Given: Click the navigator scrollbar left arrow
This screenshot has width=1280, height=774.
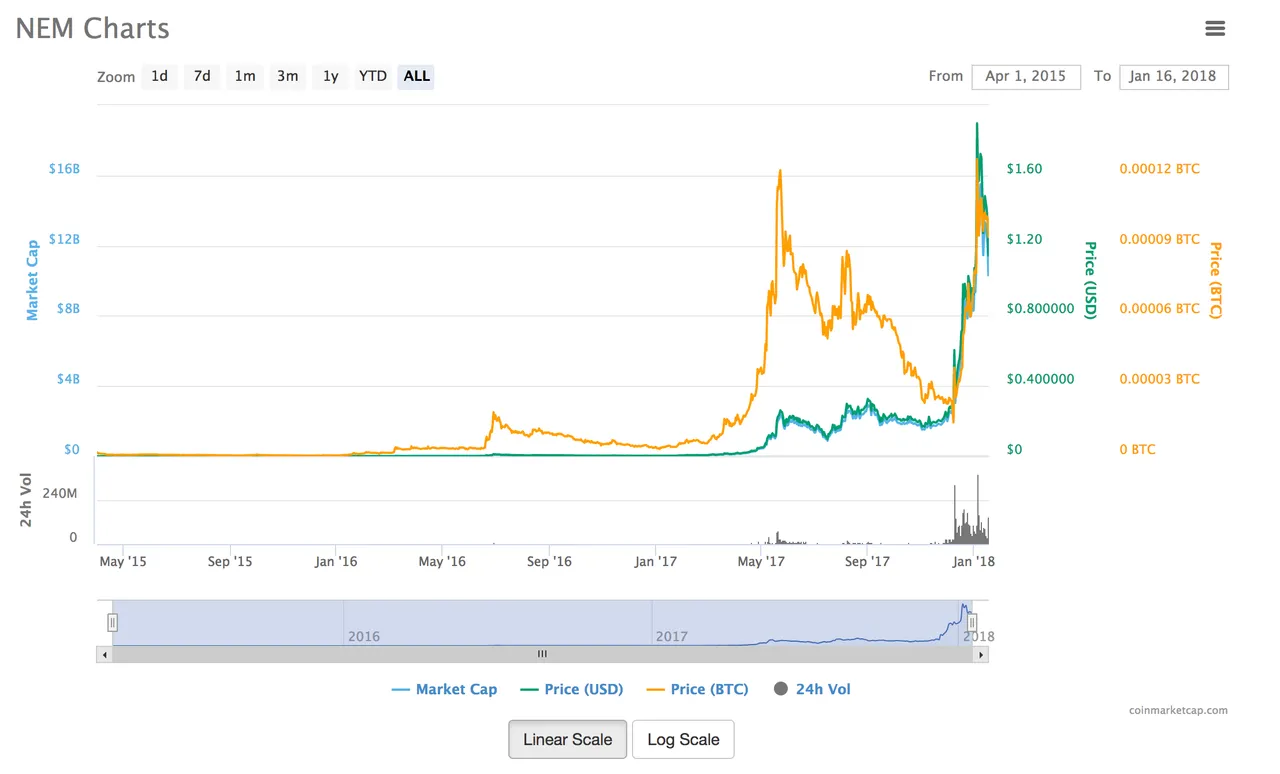Looking at the screenshot, I should click(104, 654).
